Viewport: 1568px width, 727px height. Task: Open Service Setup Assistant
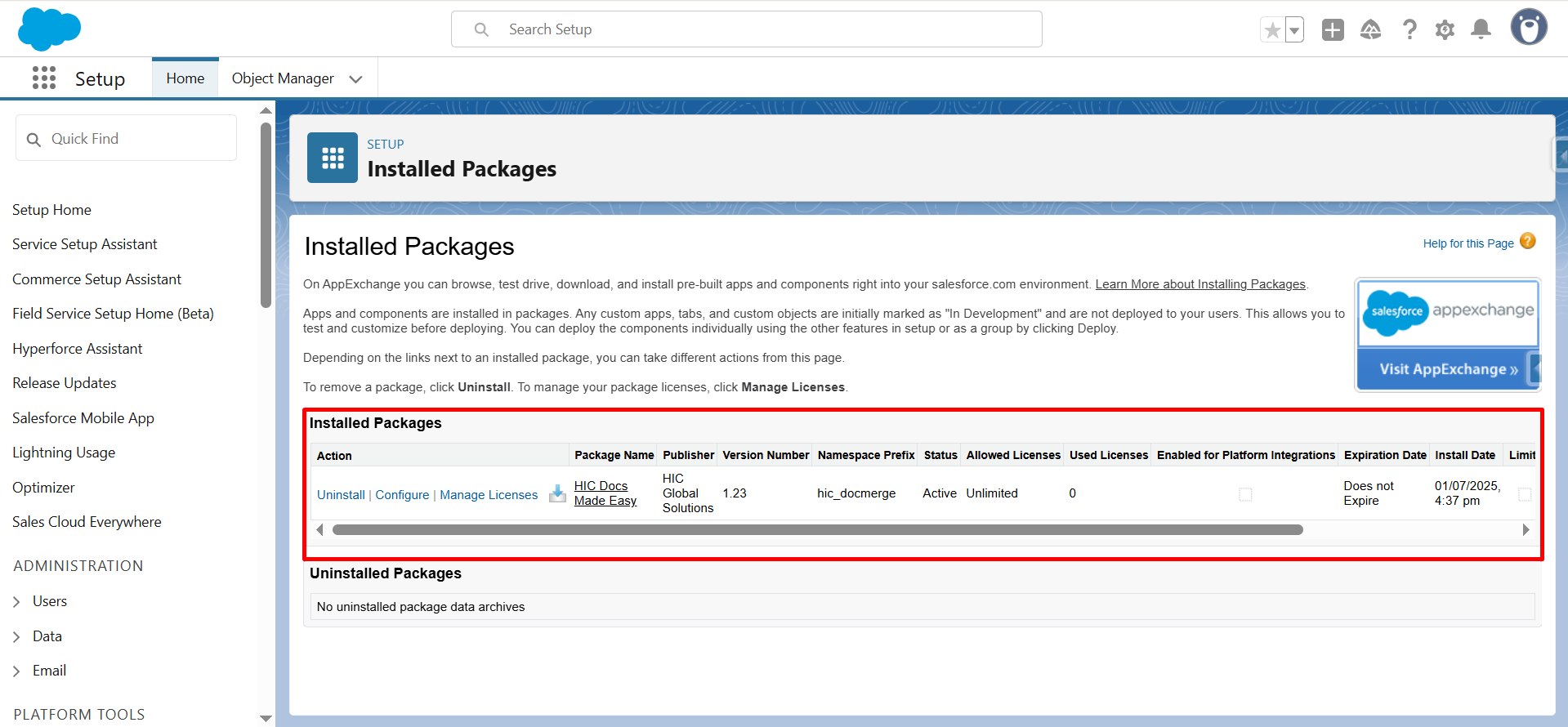tap(85, 244)
